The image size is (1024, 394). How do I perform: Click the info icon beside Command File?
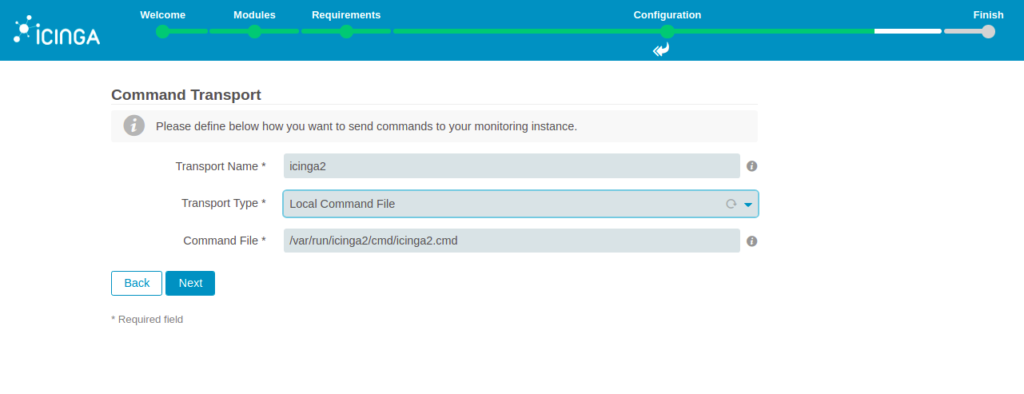[x=752, y=241]
